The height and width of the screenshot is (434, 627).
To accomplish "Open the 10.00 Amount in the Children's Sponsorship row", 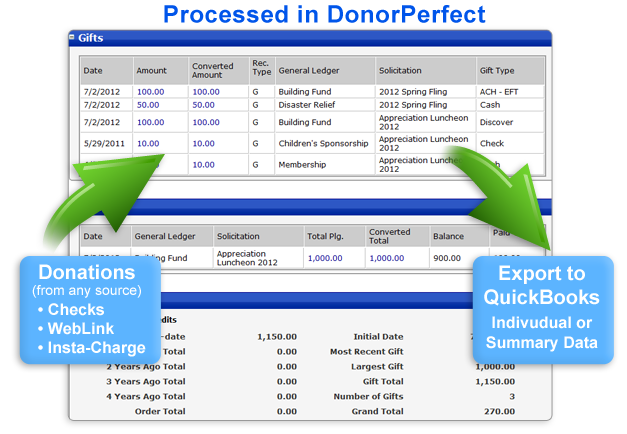I will [x=148, y=143].
